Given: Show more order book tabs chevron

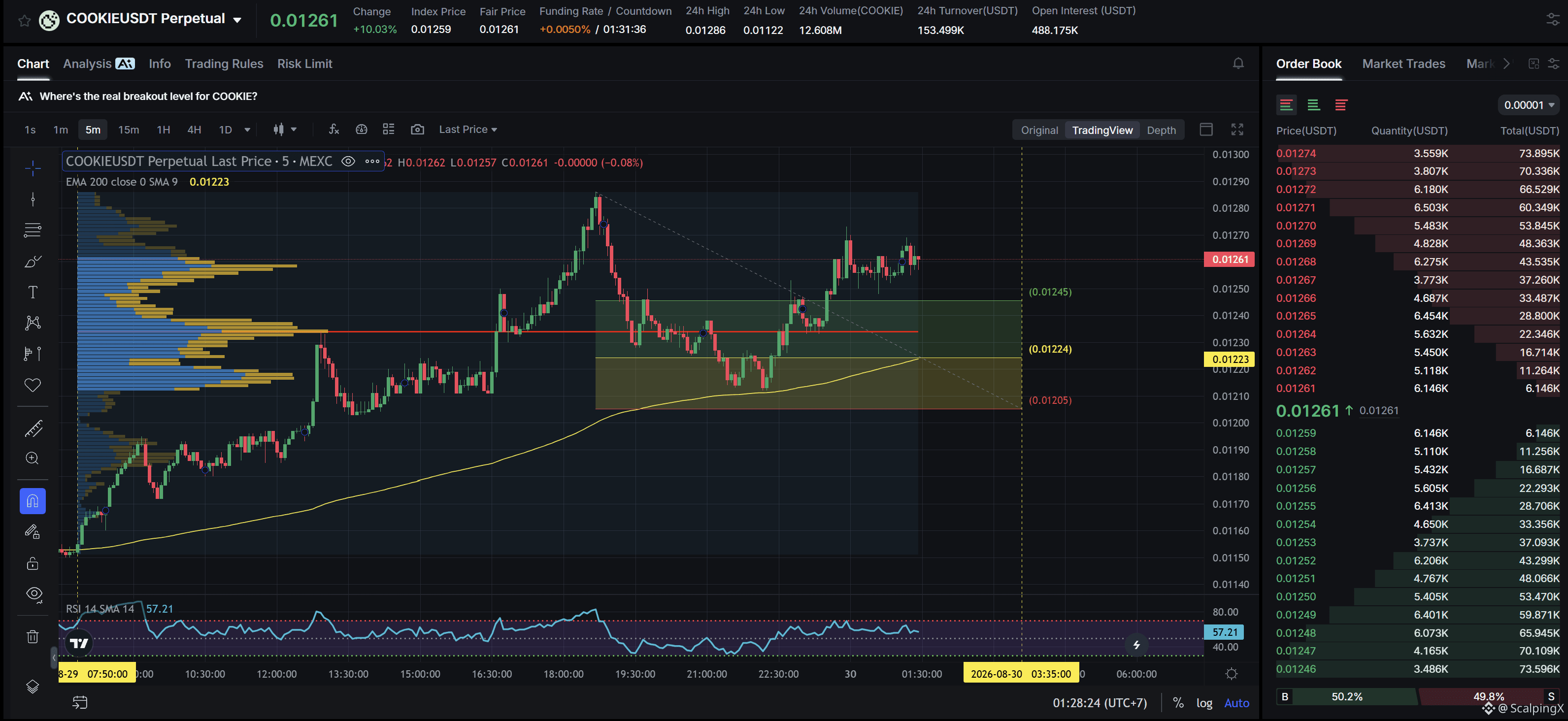Looking at the screenshot, I should (x=1506, y=63).
